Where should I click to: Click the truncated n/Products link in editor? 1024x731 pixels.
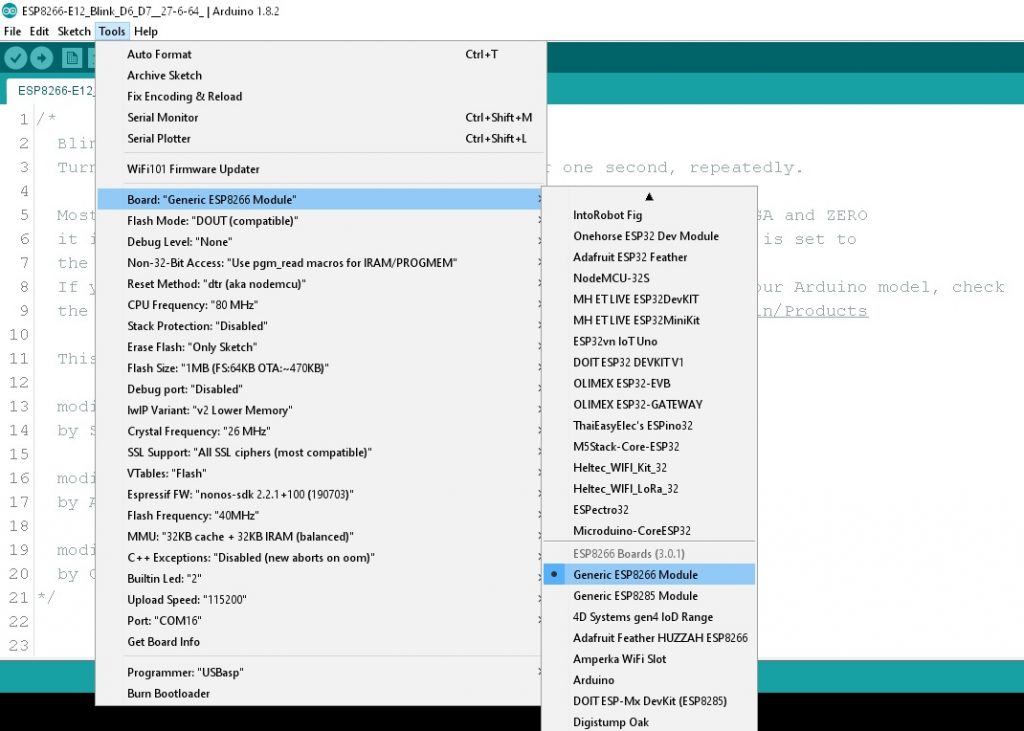pyautogui.click(x=813, y=311)
